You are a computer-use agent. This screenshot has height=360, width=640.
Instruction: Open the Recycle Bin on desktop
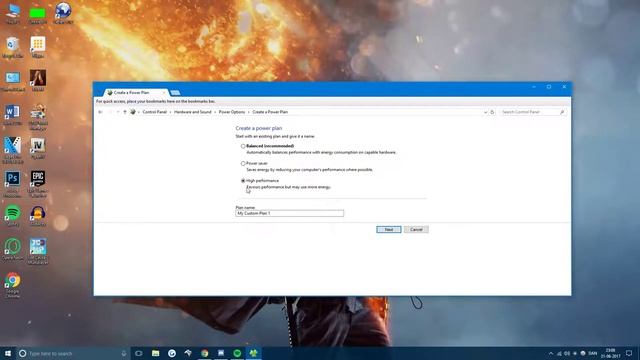click(x=12, y=47)
